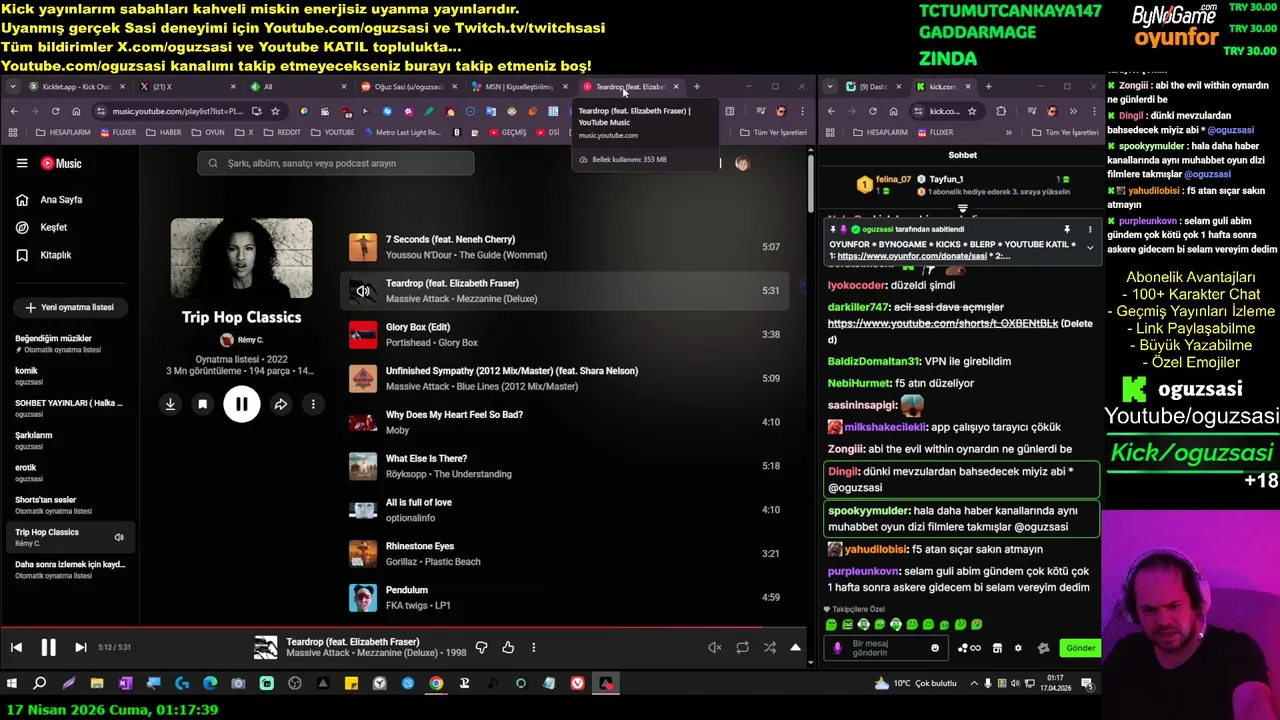Image resolution: width=1280 pixels, height=720 pixels.
Task: Open chat settings gear in Kick chat
Action: click(1018, 648)
